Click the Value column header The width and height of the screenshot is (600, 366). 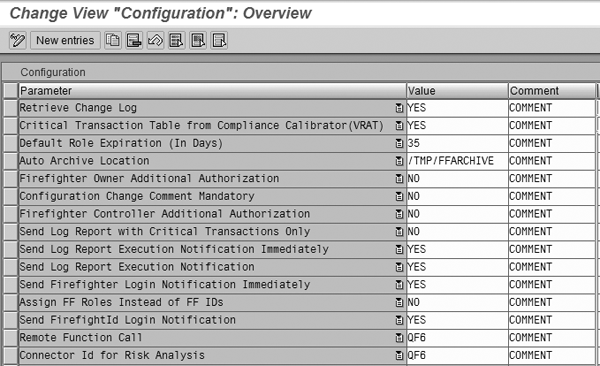pyautogui.click(x=457, y=91)
